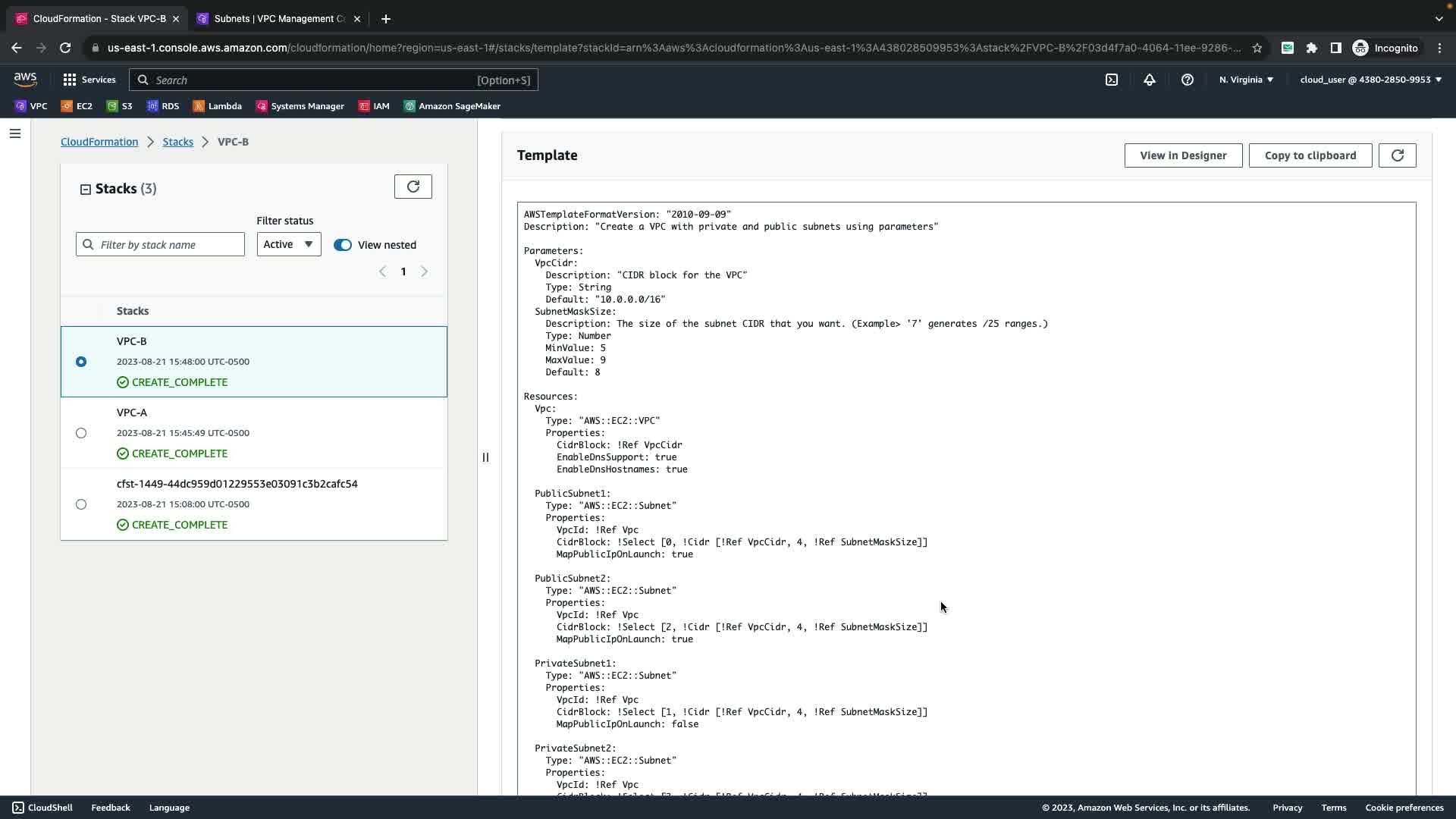Open the Services grid menu
The width and height of the screenshot is (1456, 819).
pos(89,80)
